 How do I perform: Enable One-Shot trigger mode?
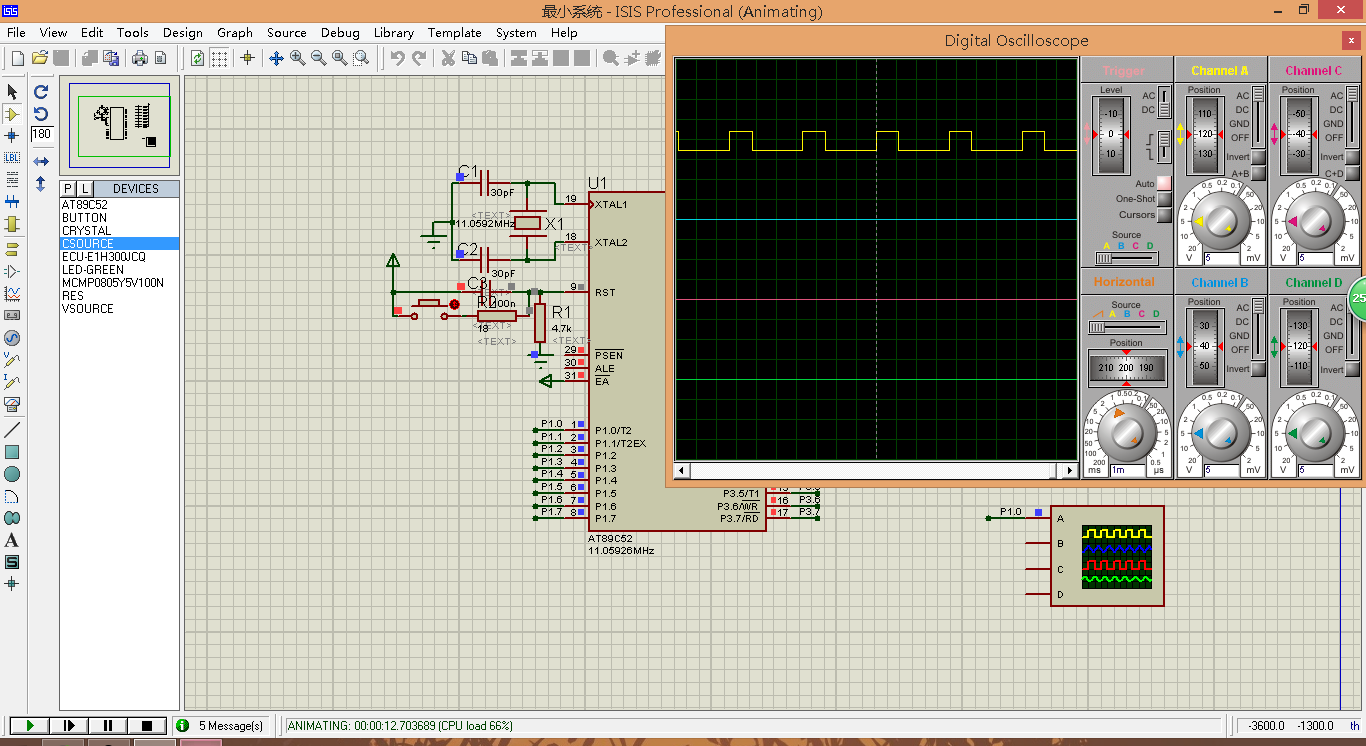(1164, 199)
